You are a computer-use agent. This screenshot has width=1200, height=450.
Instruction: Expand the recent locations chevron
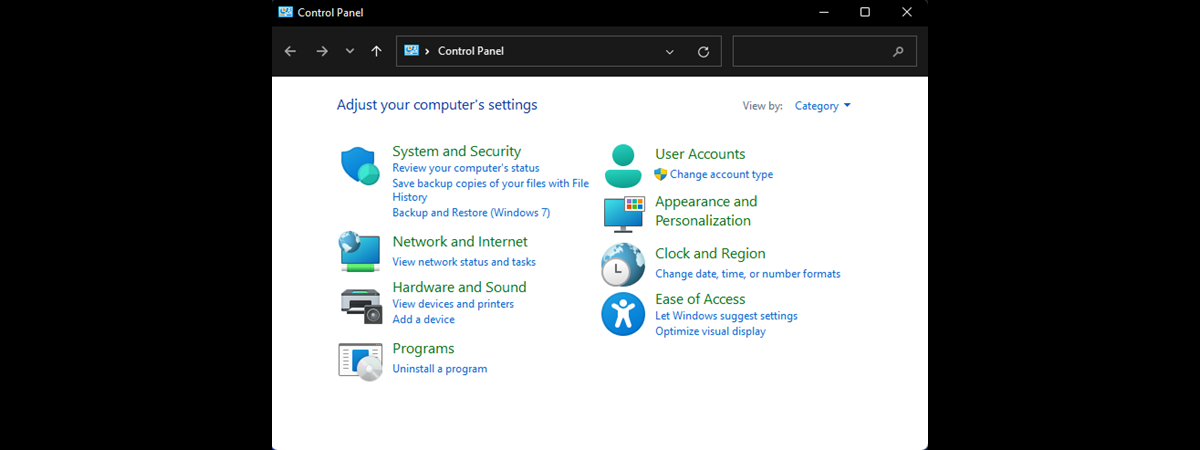349,51
